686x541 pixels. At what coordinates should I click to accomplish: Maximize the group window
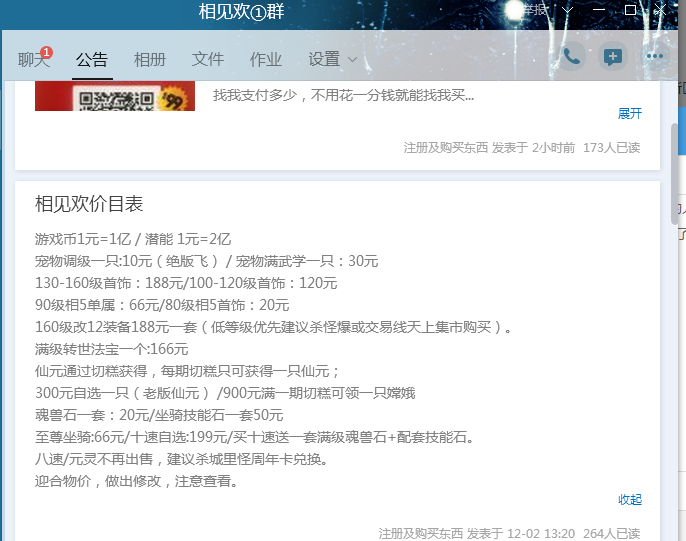pyautogui.click(x=631, y=10)
